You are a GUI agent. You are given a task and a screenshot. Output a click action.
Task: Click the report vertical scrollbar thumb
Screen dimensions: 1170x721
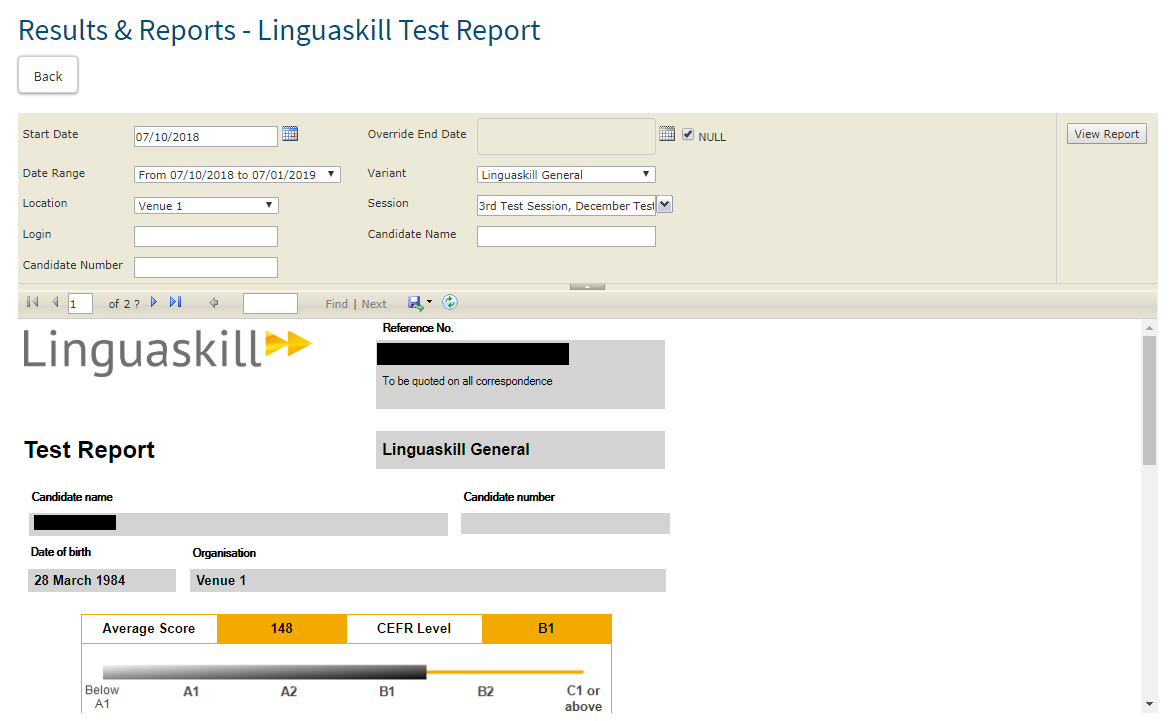[x=1149, y=400]
